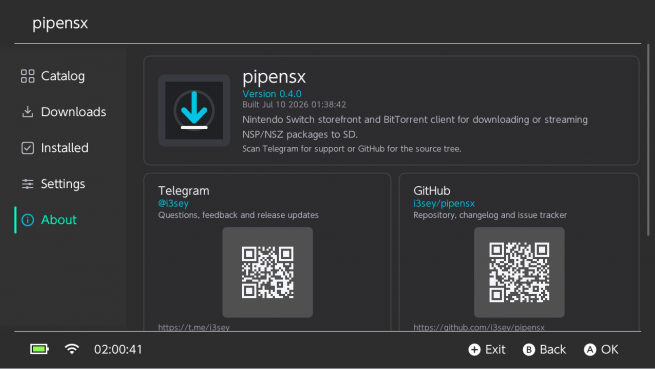
Task: Click 'Scan Telegram for support' hint line
Action: click(352, 149)
